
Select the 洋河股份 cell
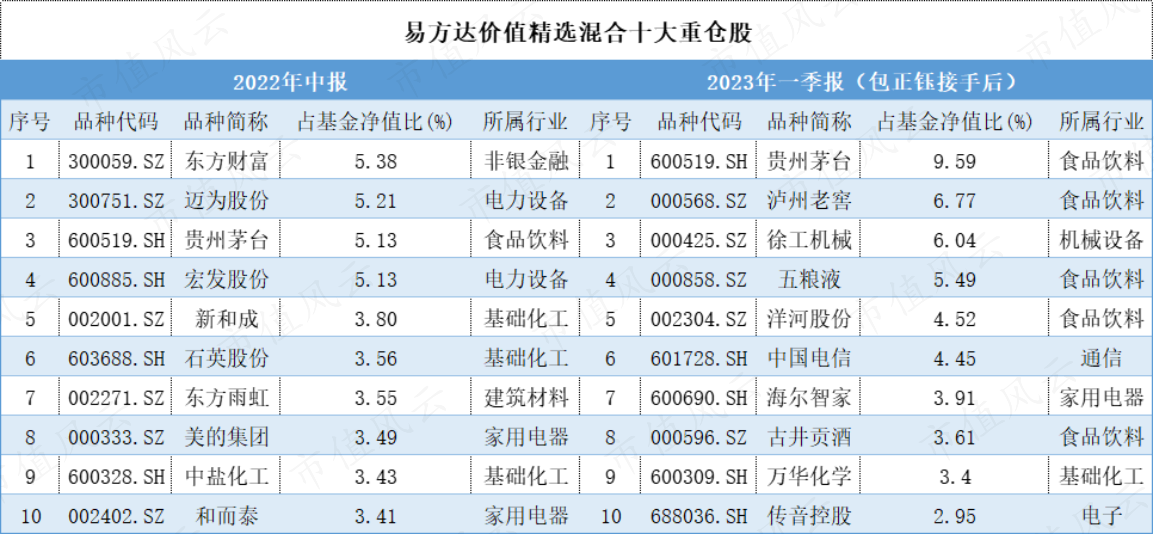(809, 319)
